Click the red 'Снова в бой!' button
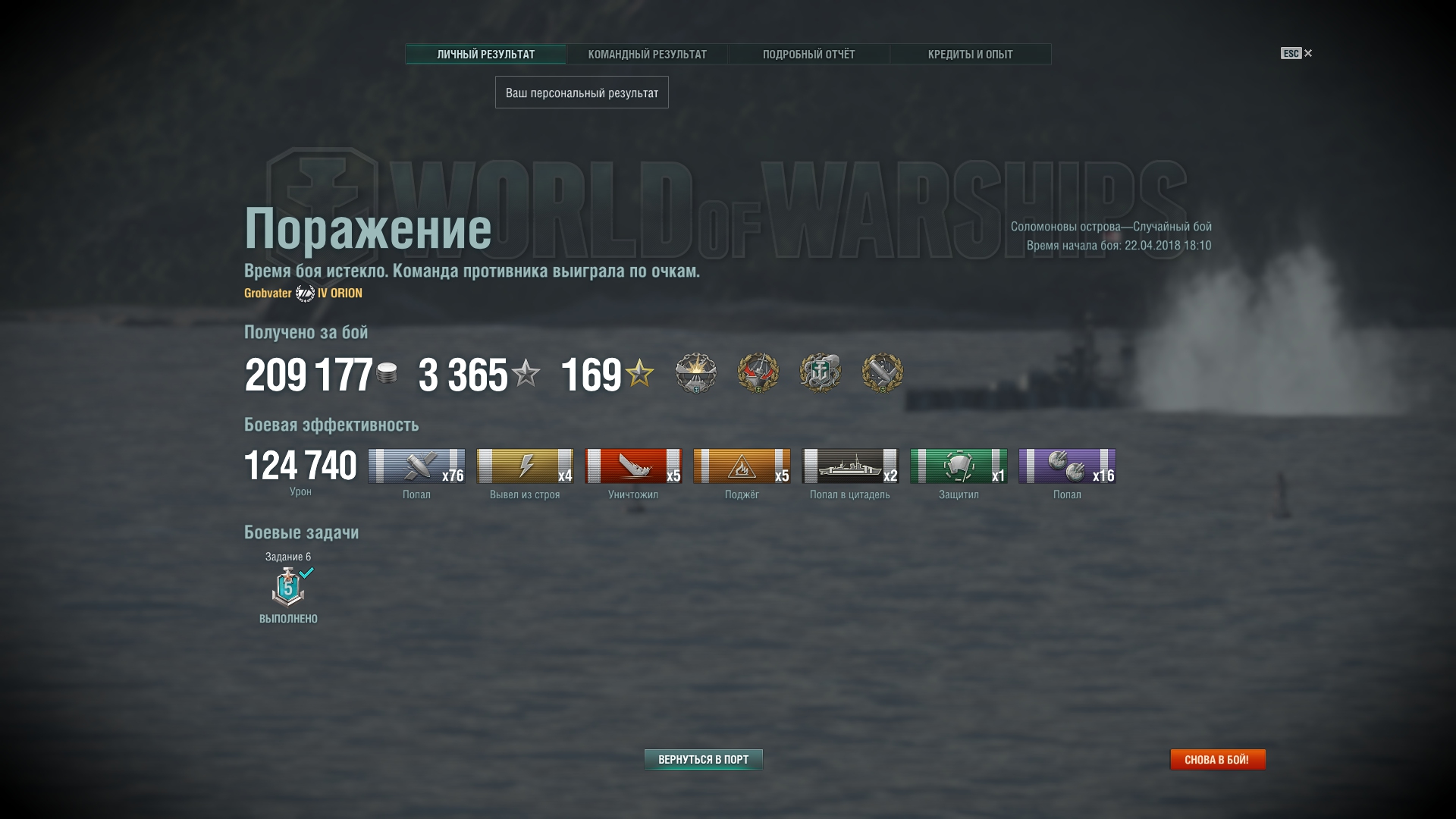This screenshot has width=1456, height=819. (1217, 759)
